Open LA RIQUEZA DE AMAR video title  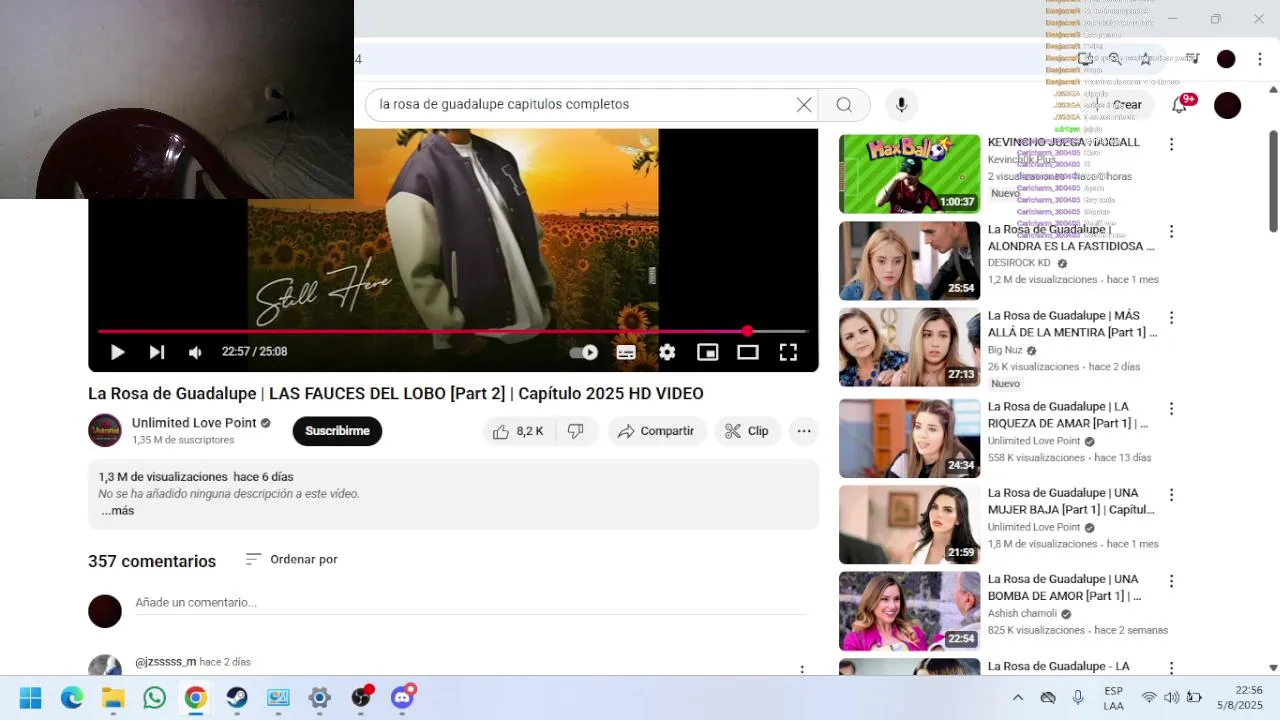pyautogui.click(x=1067, y=415)
